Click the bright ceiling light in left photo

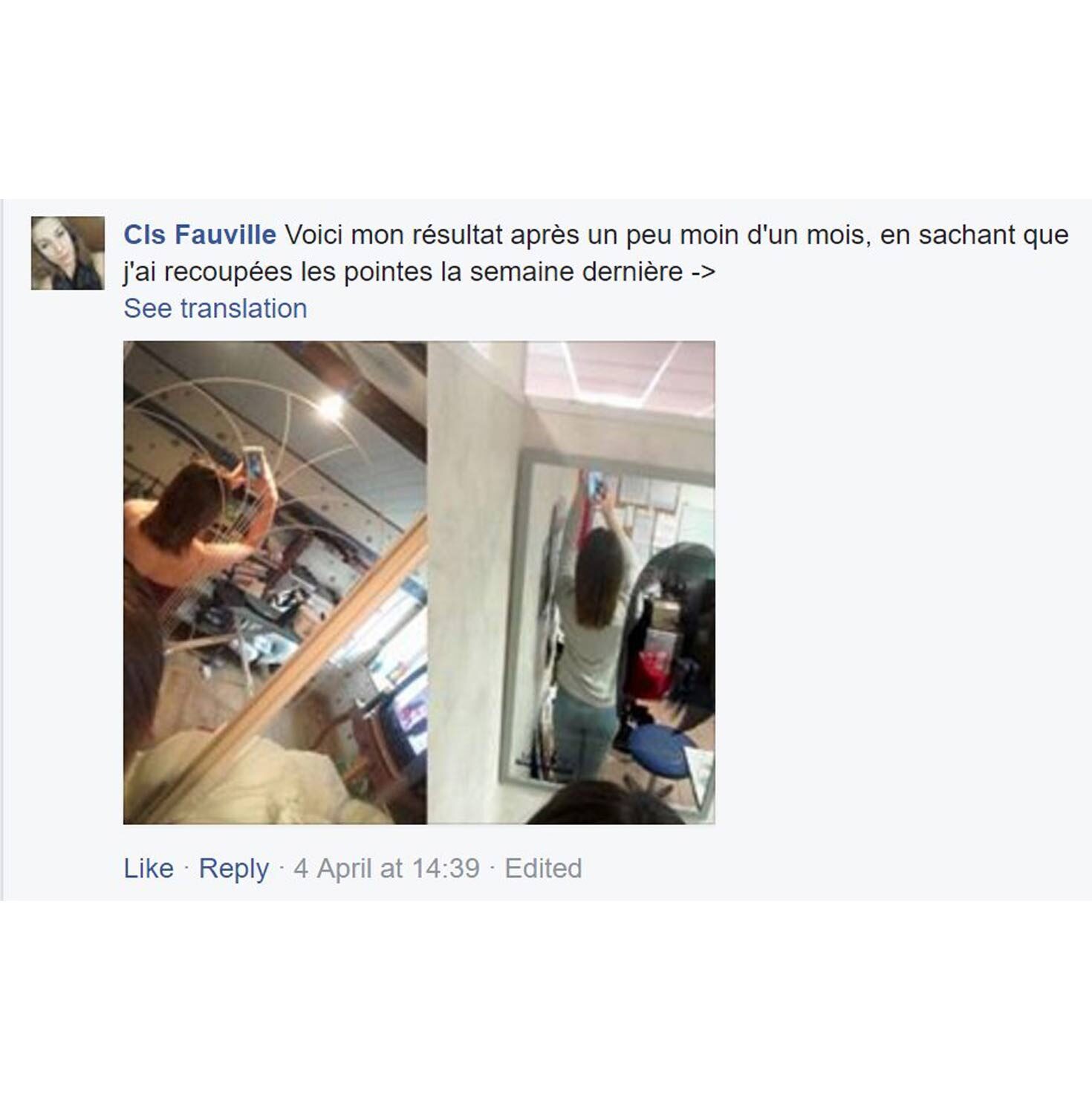tap(331, 405)
